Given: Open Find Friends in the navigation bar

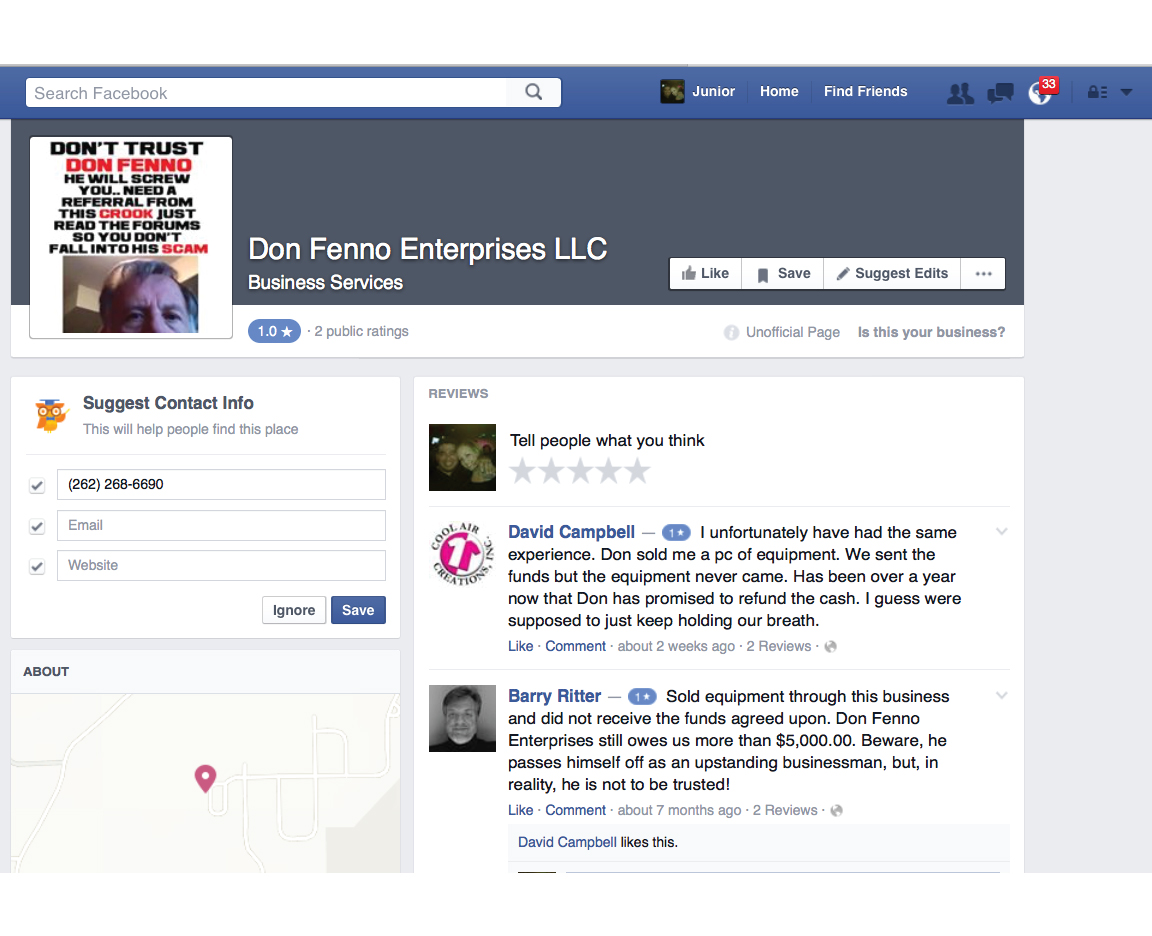Looking at the screenshot, I should 865,91.
